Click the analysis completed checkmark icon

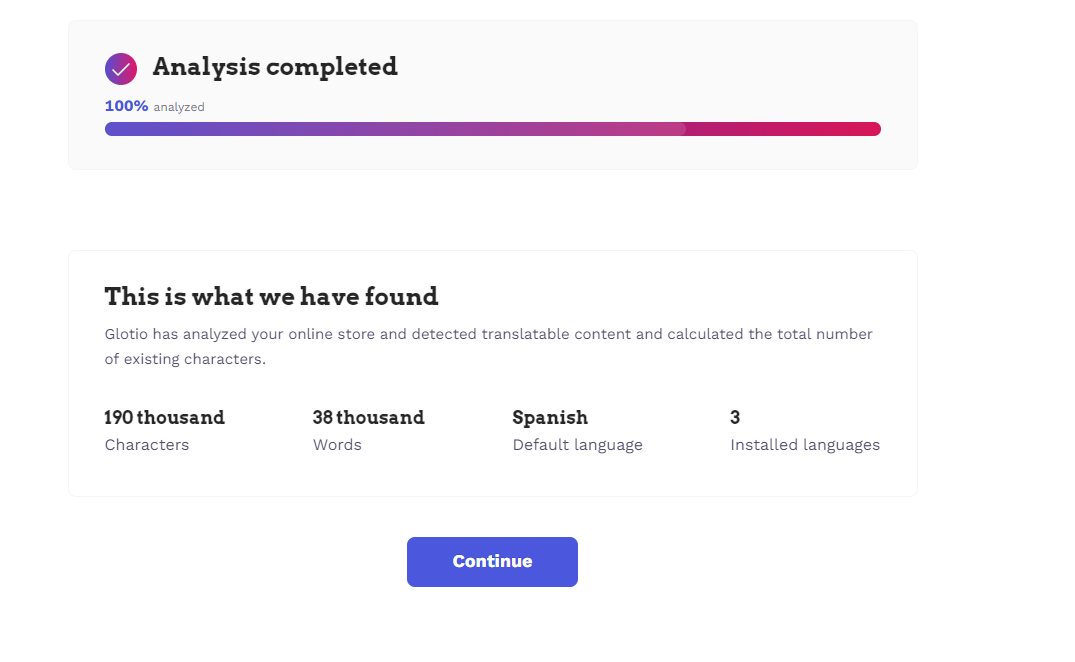coord(121,69)
